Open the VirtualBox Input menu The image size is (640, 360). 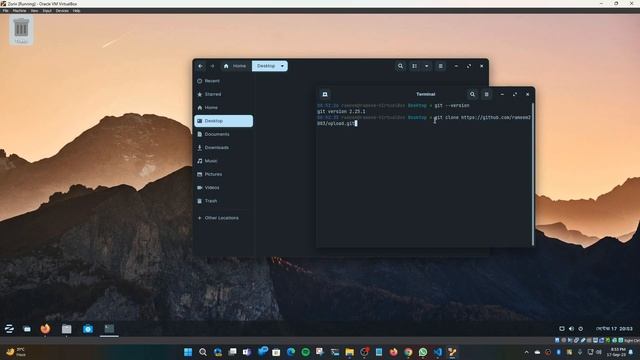coord(47,11)
